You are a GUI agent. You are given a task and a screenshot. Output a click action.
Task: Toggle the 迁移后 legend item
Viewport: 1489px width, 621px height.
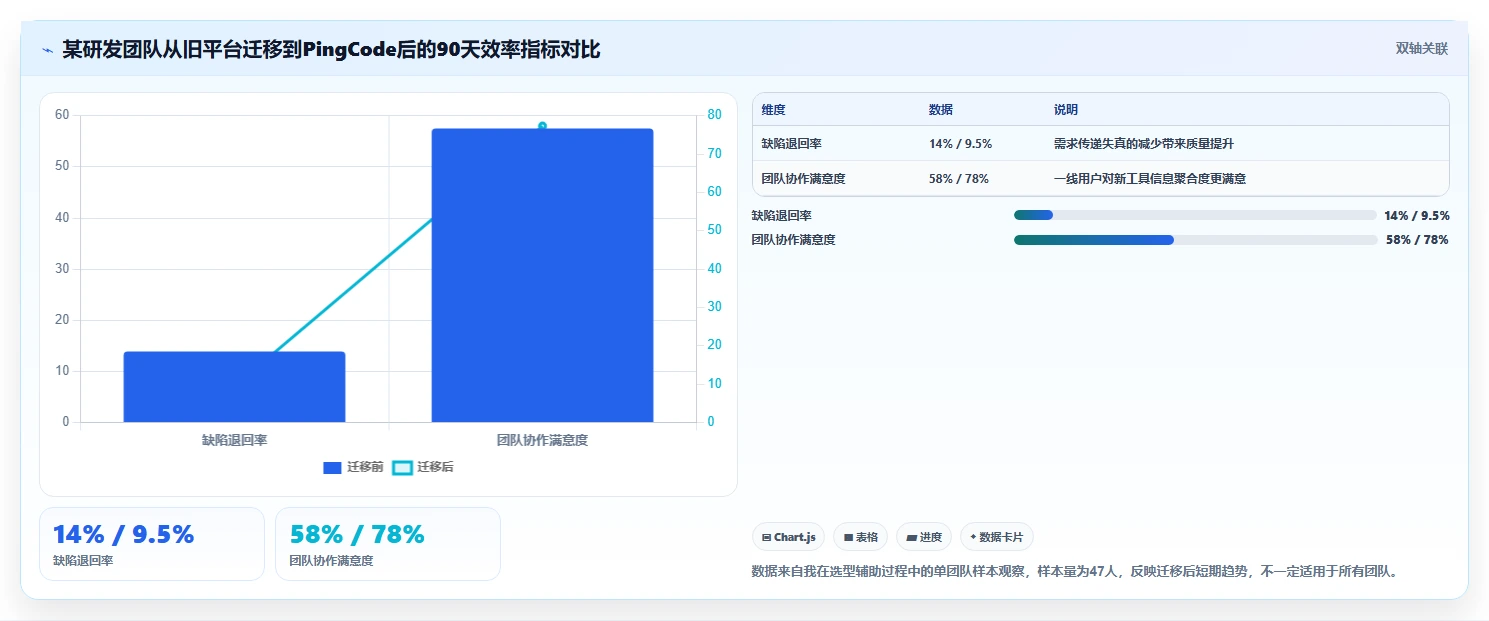(423, 467)
